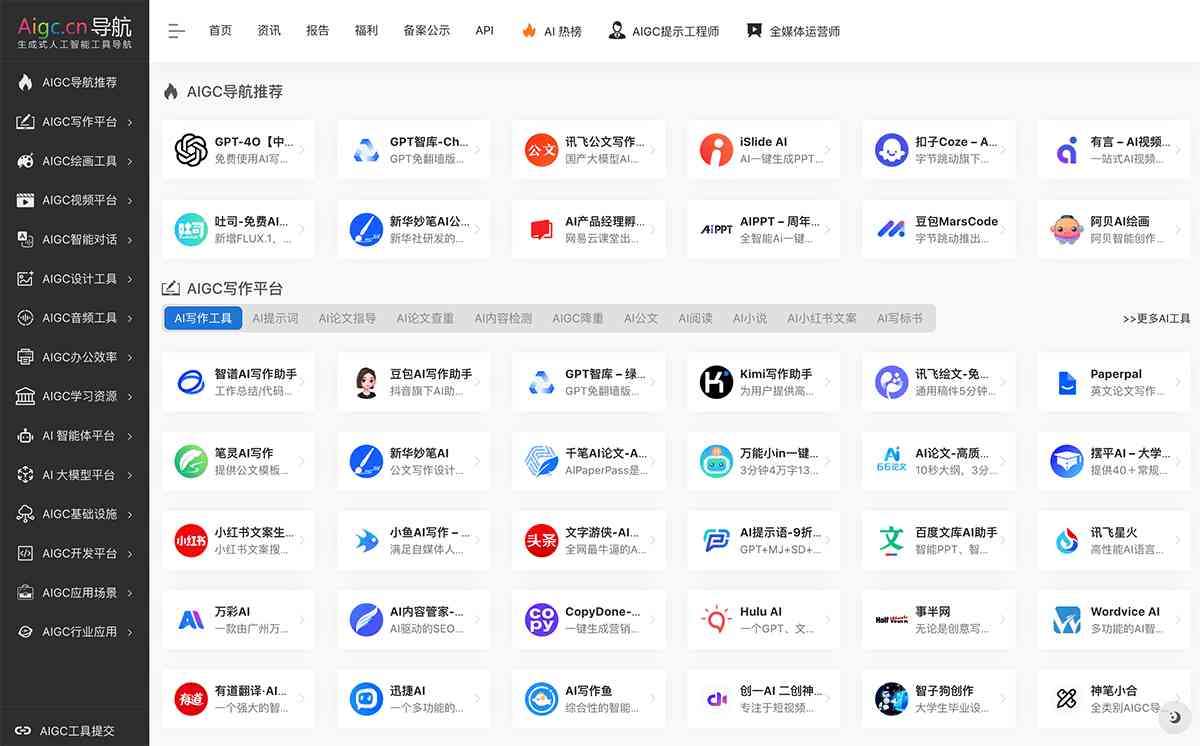Expand AI 大模型平台 sidebar menu
Image resolution: width=1200 pixels, height=746 pixels.
[74, 475]
